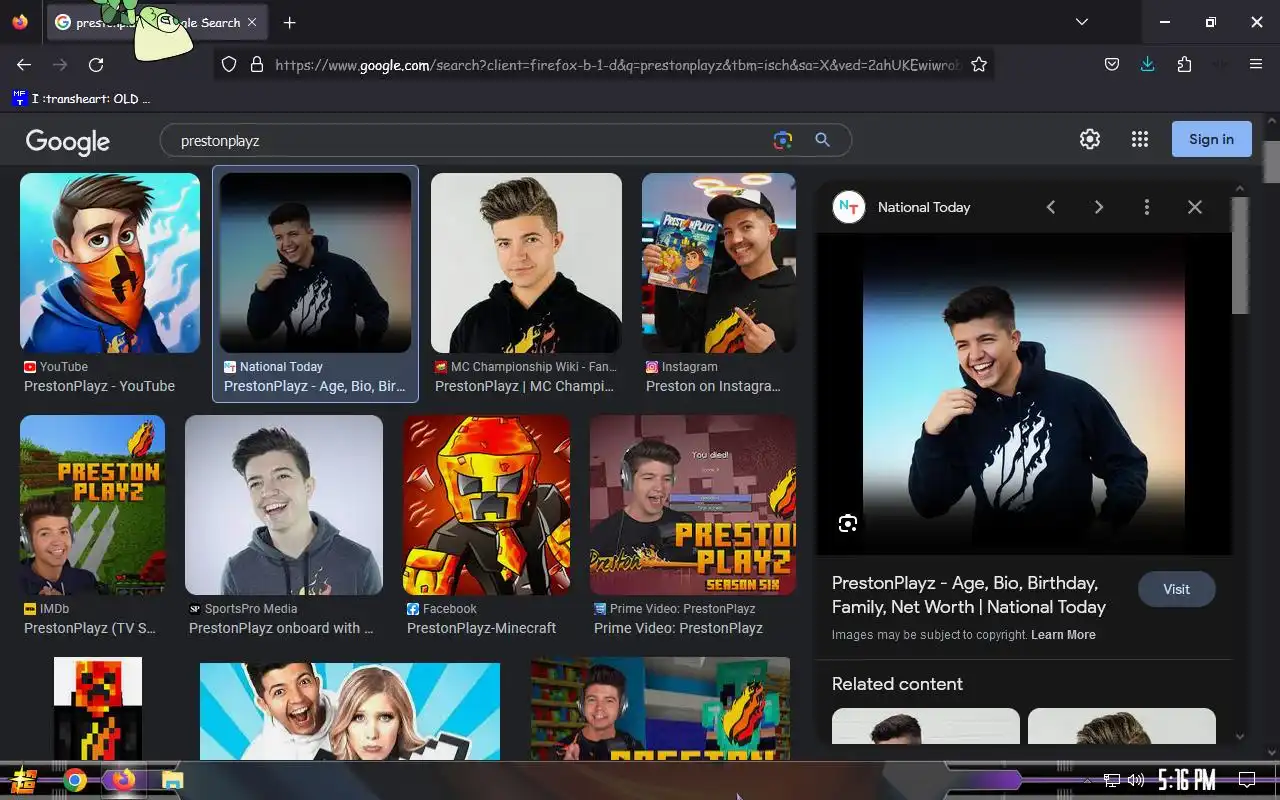Open the Learn More copyright link
Screen dimensions: 1280x800
tap(1063, 635)
